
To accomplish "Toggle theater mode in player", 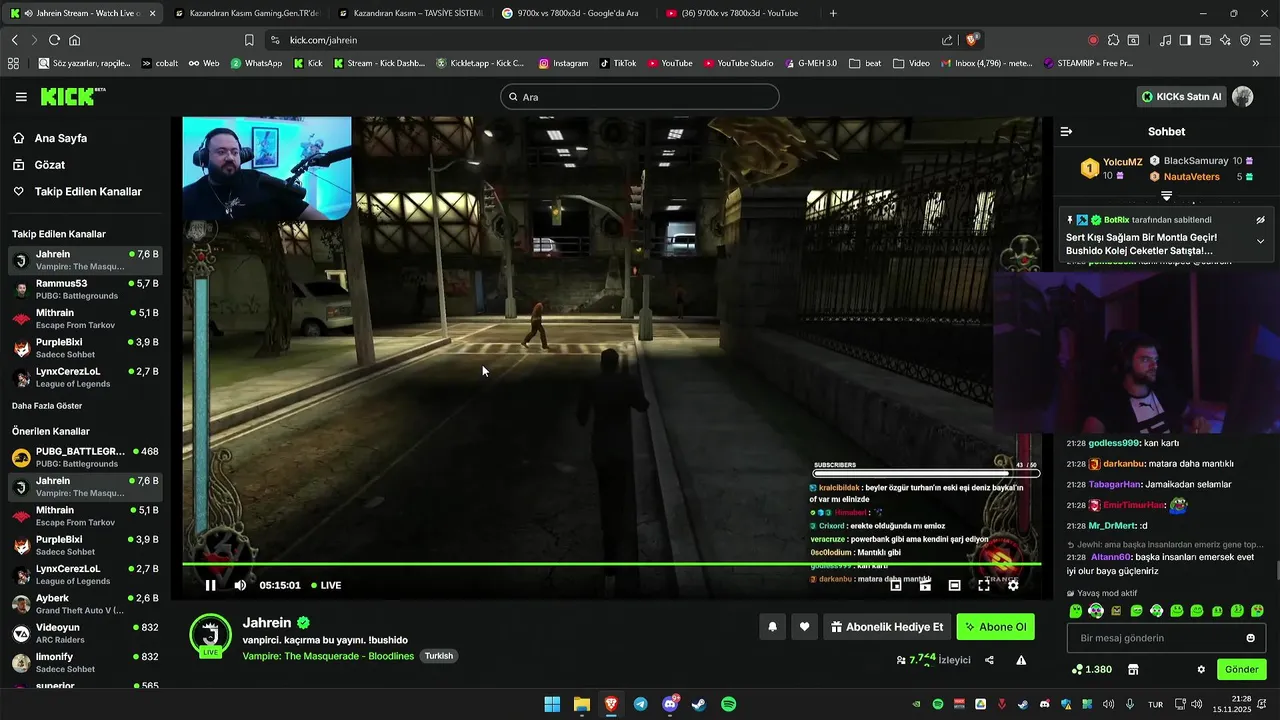I will (954, 585).
